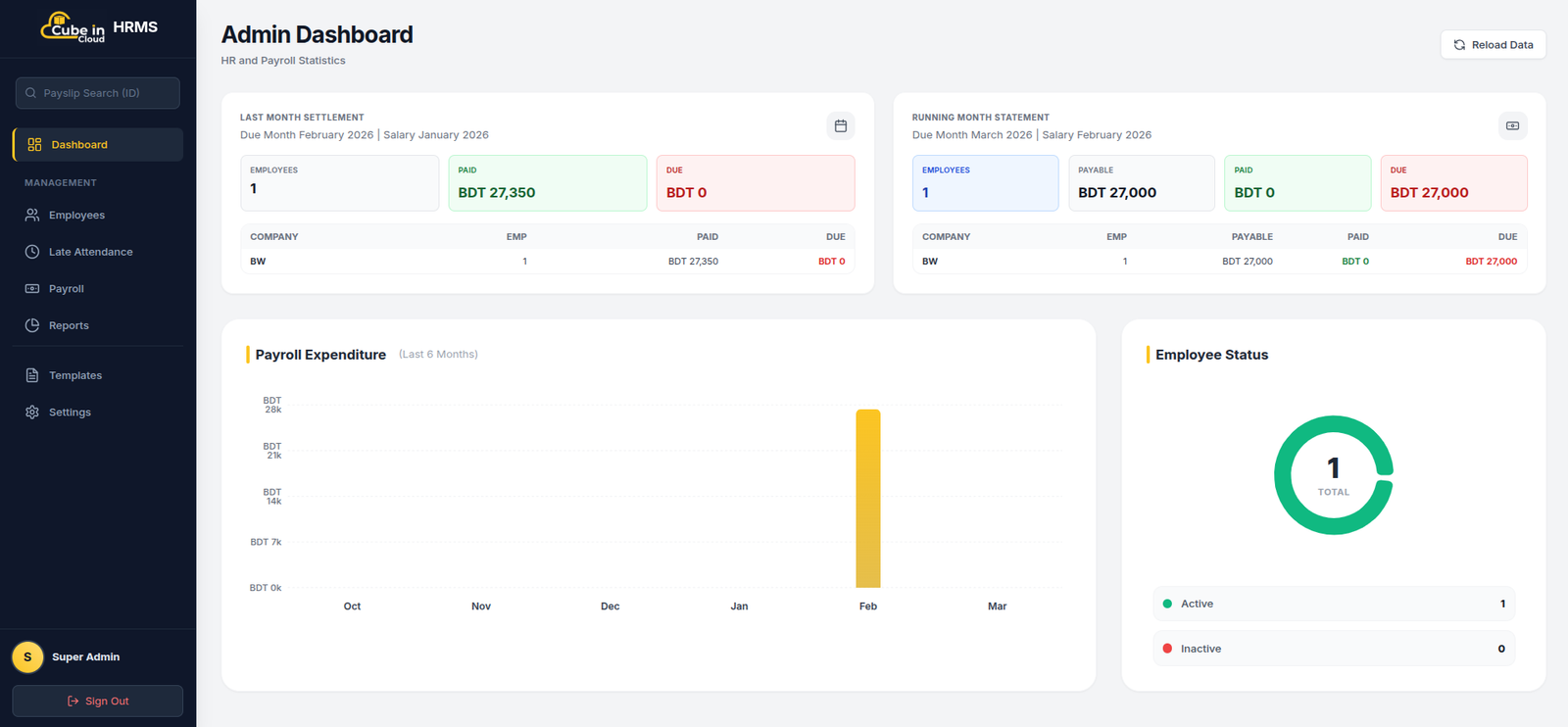Click the calendar icon in Last Month Settlement
This screenshot has height=727, width=1568.
click(x=840, y=125)
